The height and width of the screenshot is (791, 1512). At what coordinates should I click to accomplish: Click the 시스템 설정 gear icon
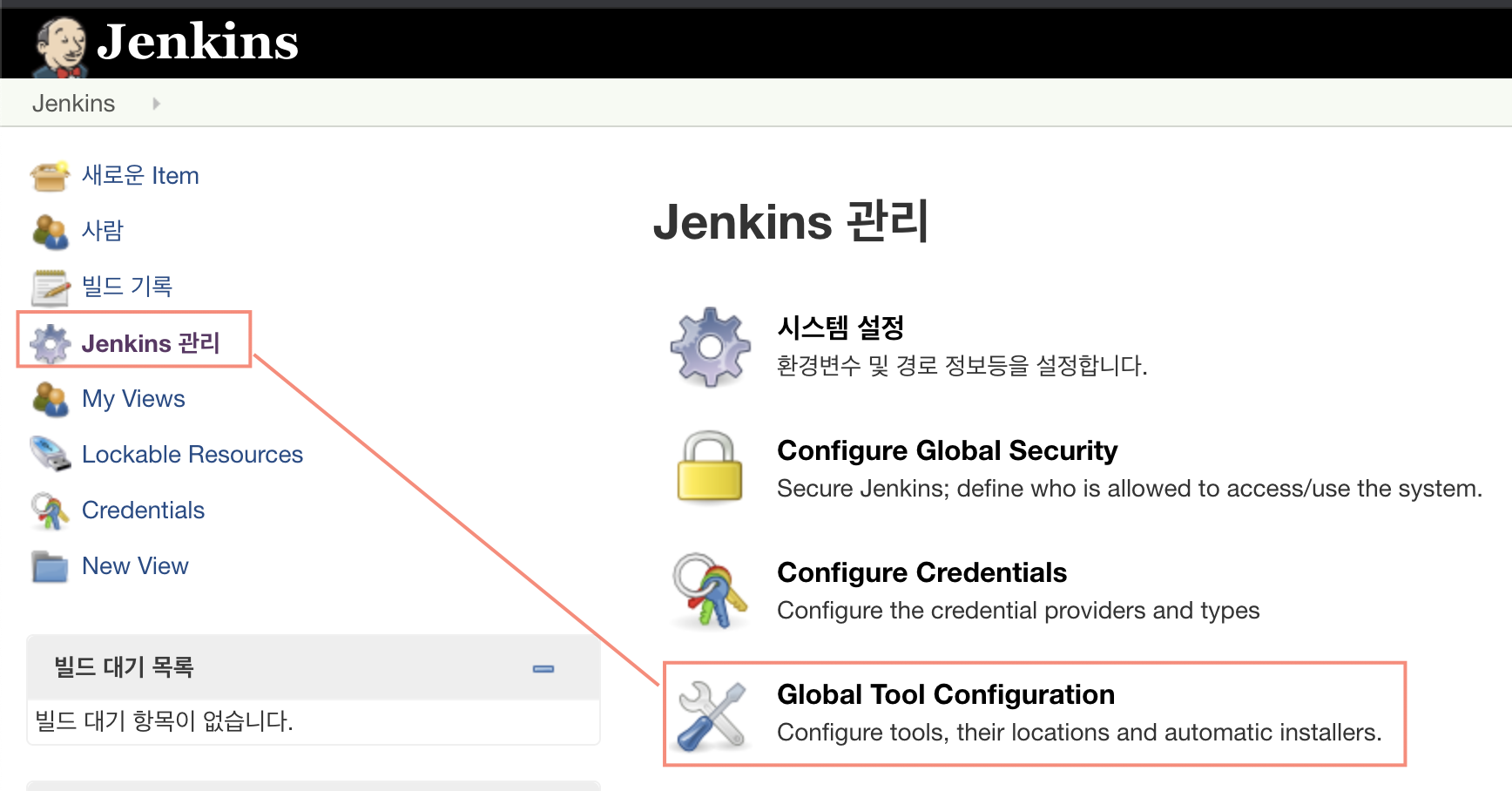click(x=711, y=347)
